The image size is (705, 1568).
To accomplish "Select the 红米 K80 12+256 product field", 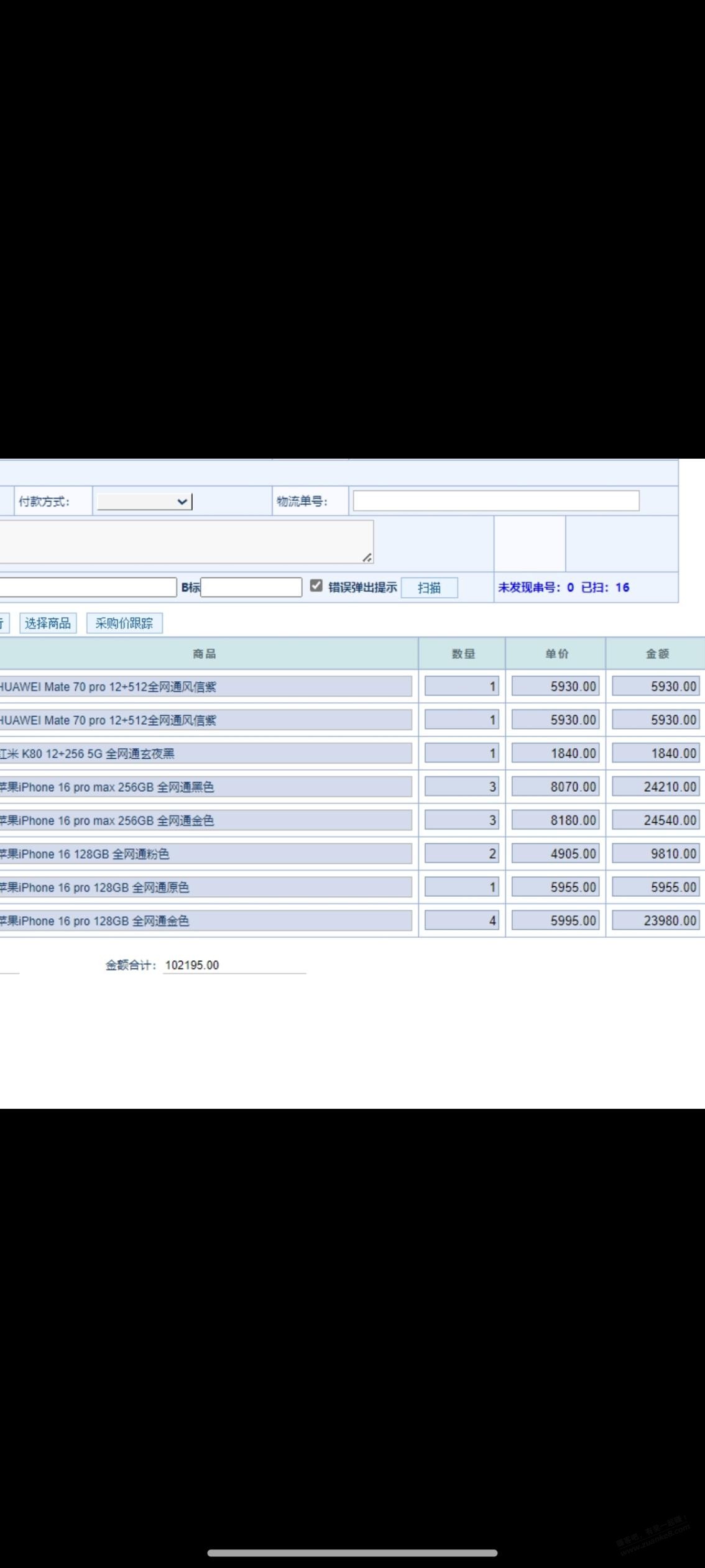I will tap(206, 754).
